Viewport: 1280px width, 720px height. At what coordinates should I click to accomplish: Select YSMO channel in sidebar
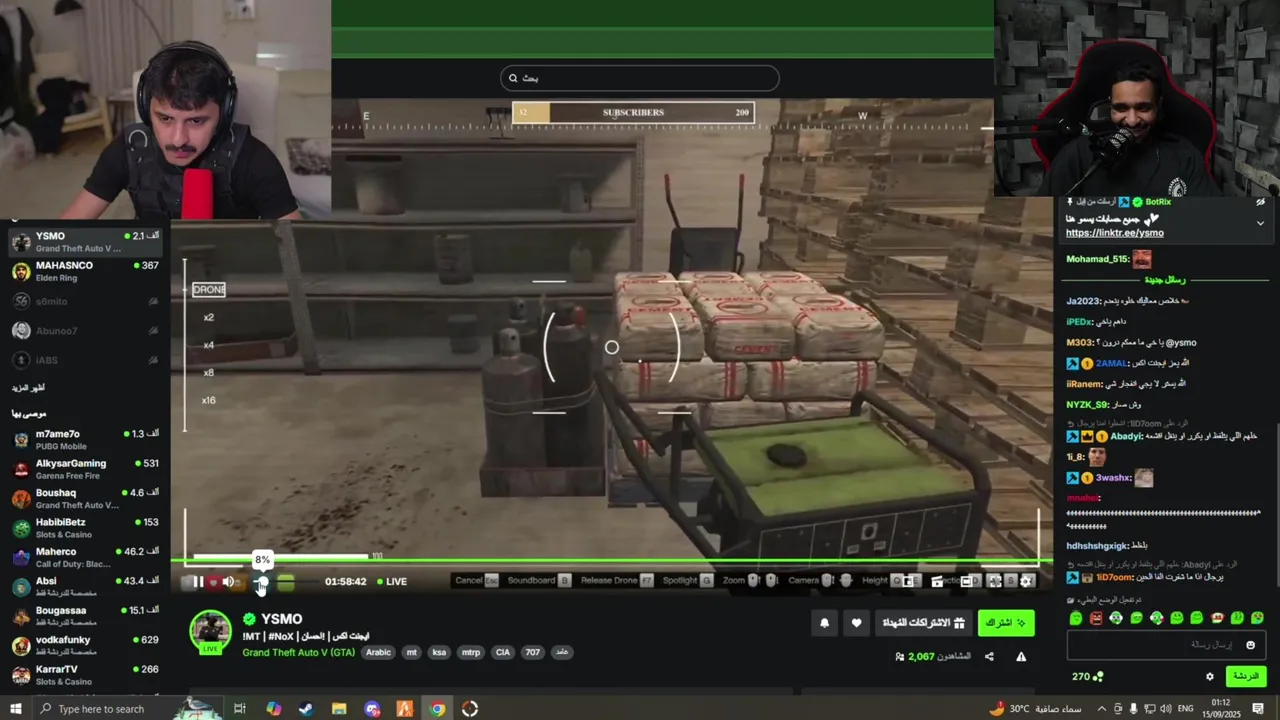pyautogui.click(x=85, y=242)
